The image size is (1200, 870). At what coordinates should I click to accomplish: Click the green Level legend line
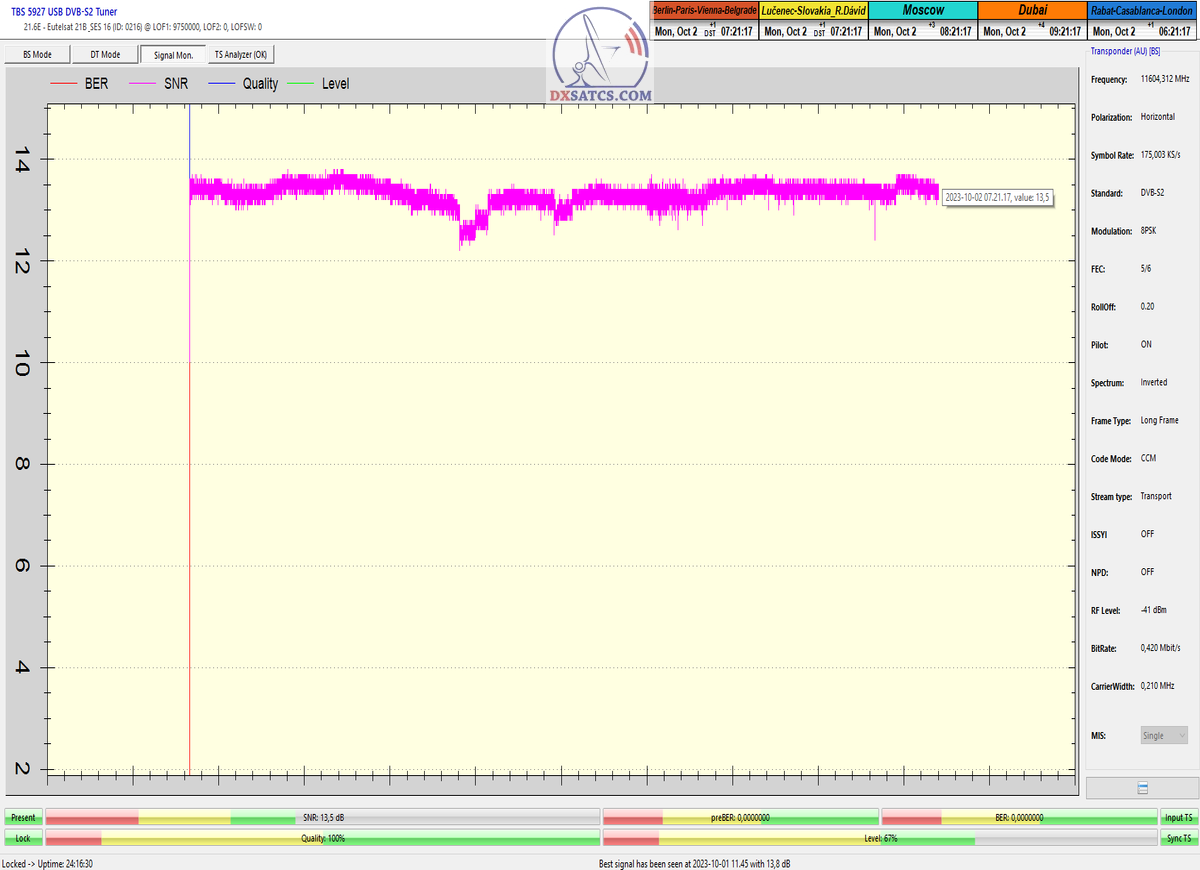coord(299,84)
